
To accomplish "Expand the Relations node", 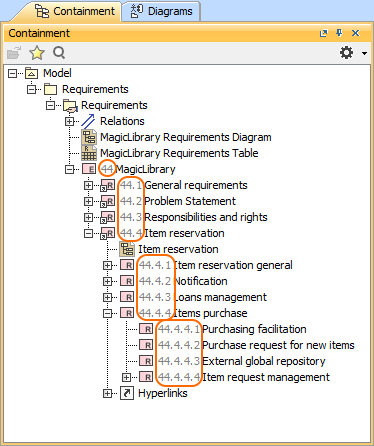I will pos(69,121).
